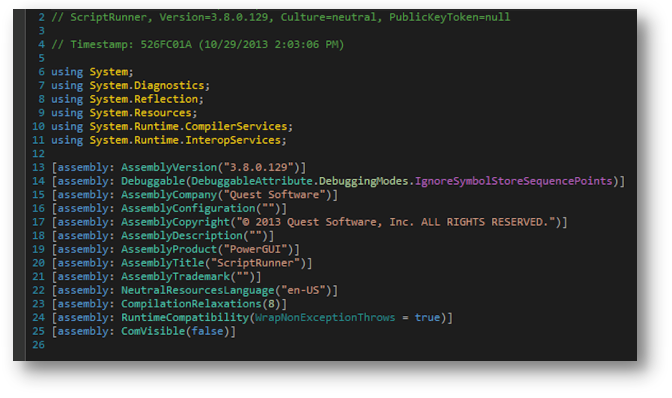Click CompilationRelaxations on line 23

click(x=191, y=304)
